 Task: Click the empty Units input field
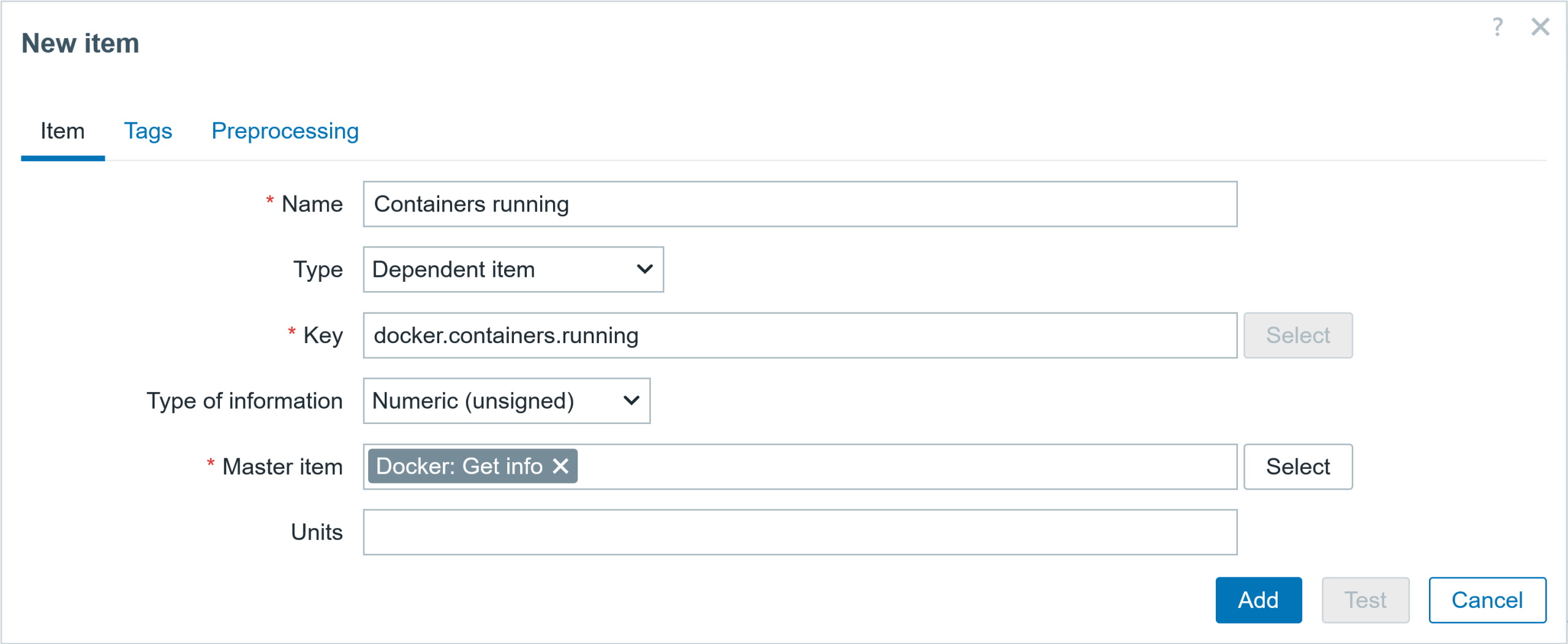click(799, 532)
